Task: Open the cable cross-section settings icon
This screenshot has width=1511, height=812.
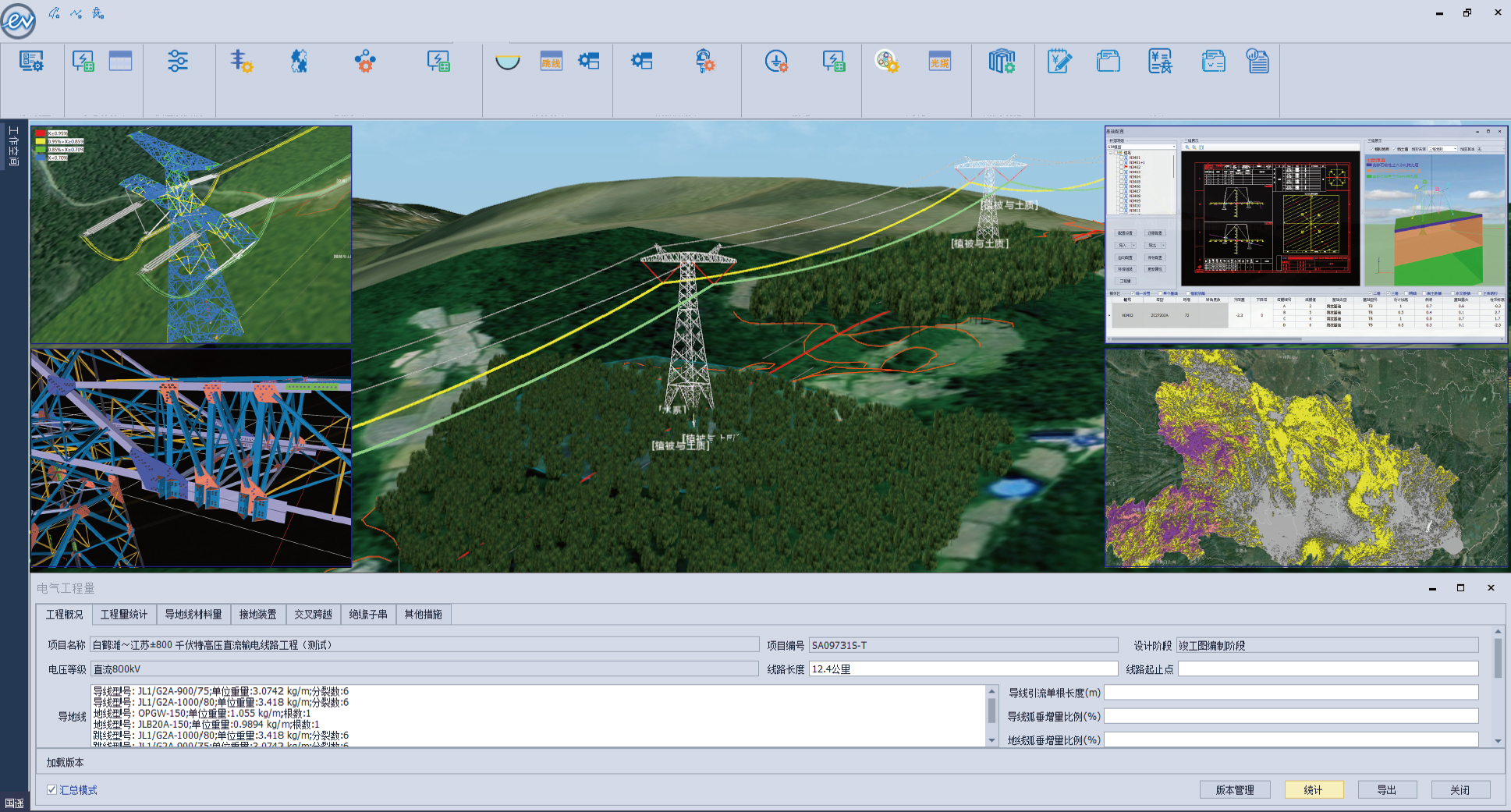Action: (x=887, y=61)
